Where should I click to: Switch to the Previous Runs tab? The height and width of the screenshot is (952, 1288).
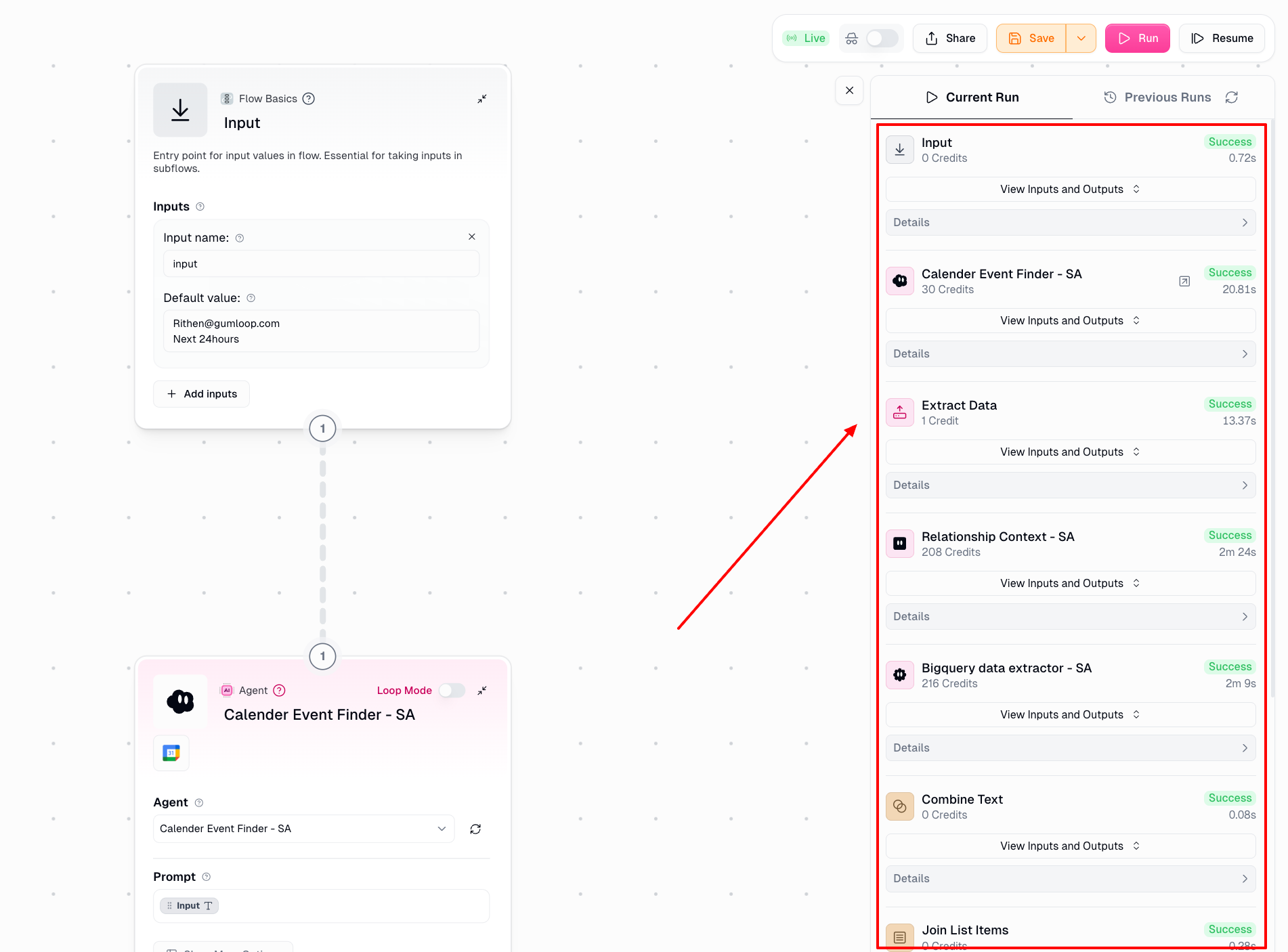pos(1157,98)
